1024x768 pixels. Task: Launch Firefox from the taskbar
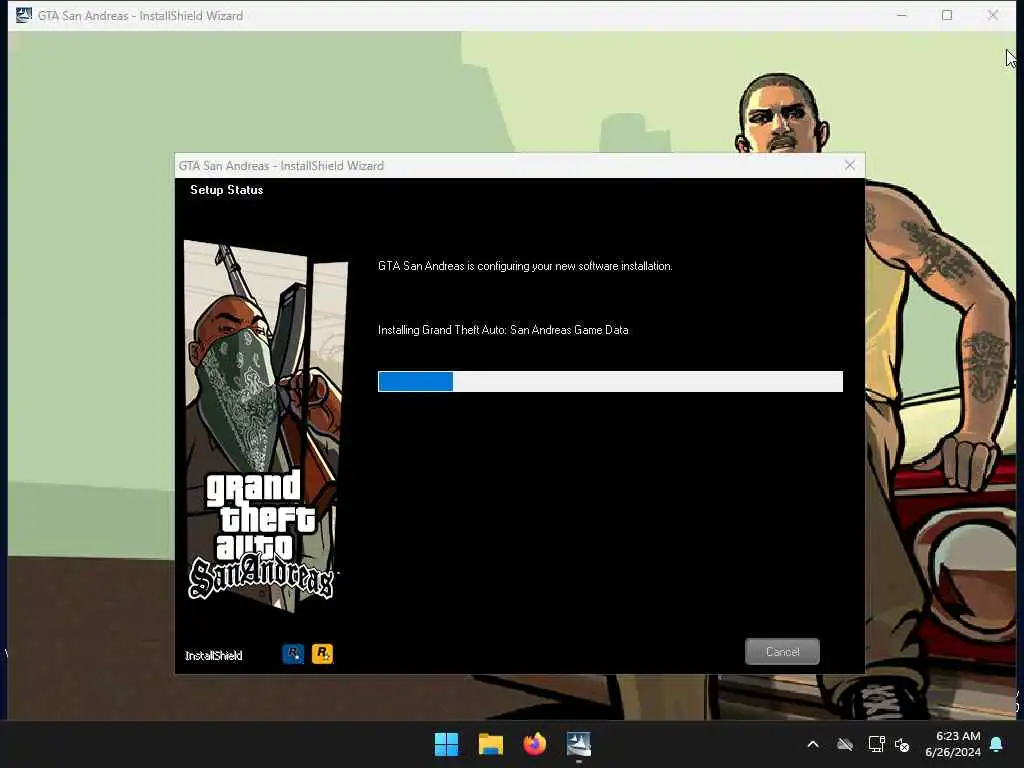coord(534,744)
